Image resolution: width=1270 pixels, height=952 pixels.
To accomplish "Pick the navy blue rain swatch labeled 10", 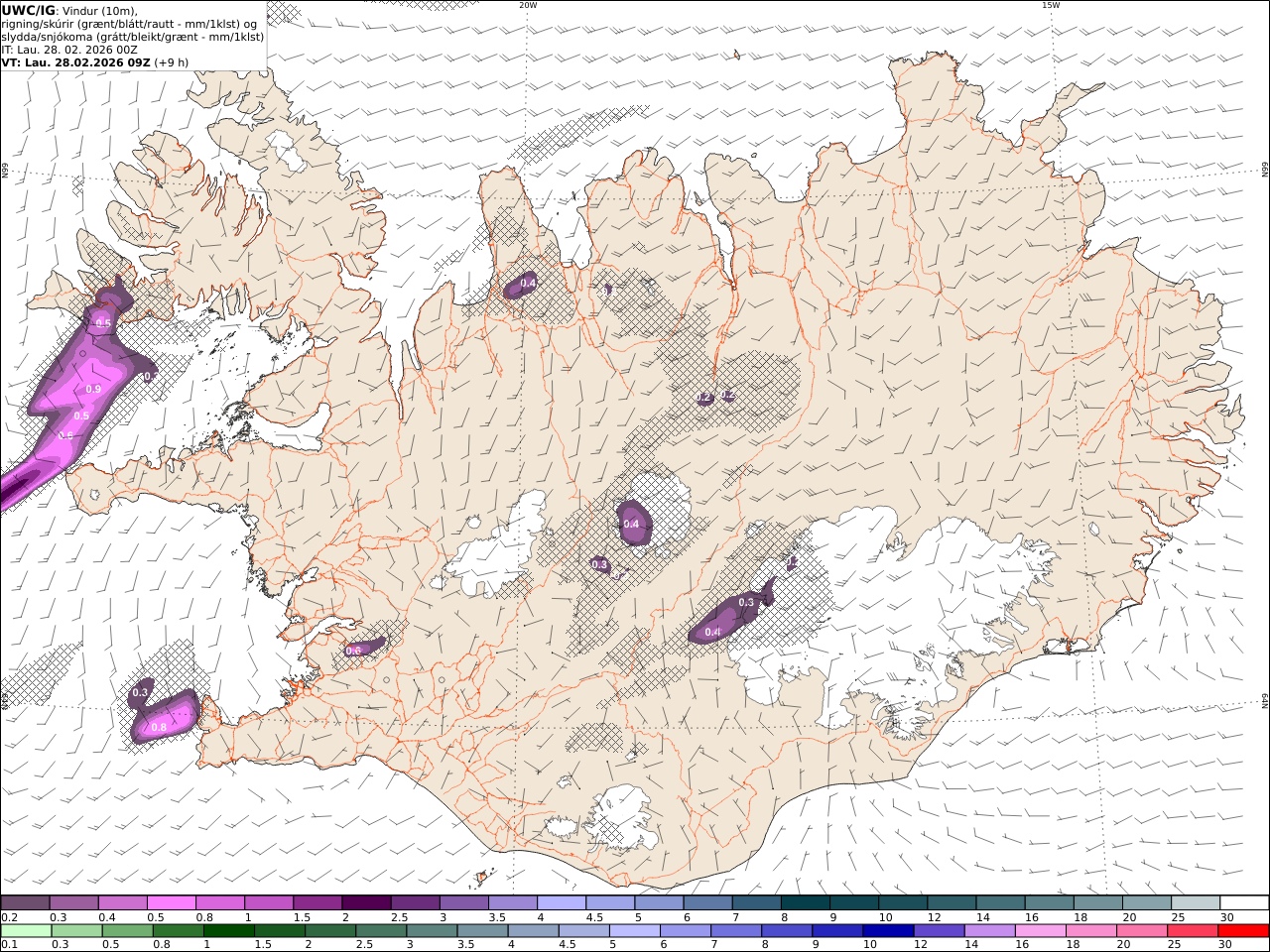I will click(x=888, y=931).
